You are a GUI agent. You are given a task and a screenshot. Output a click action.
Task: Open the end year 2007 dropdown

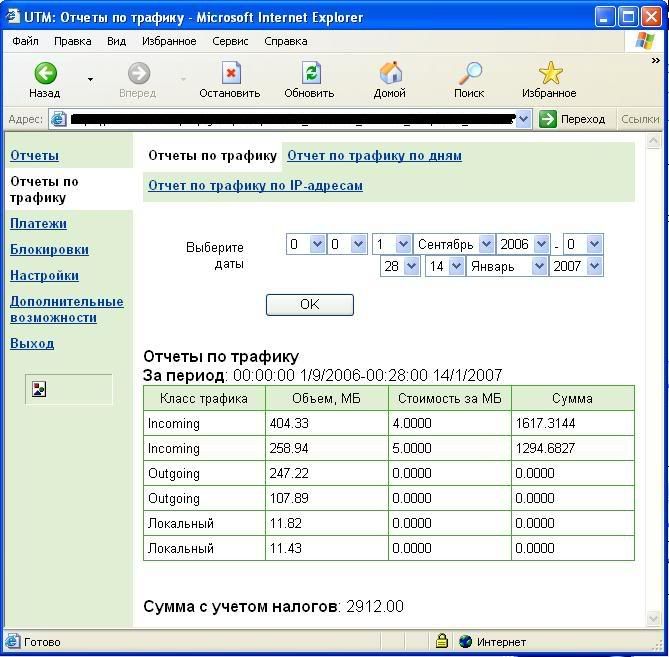594,267
